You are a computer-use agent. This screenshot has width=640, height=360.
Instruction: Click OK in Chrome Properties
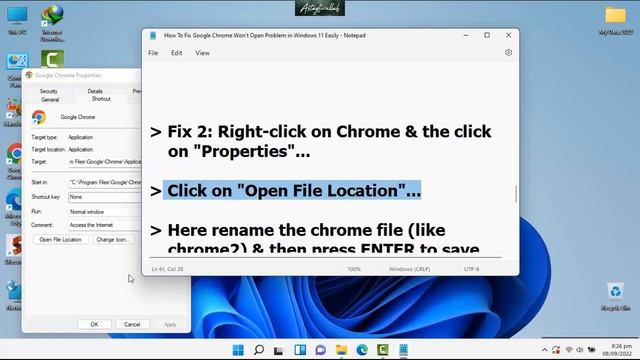pyautogui.click(x=94, y=324)
